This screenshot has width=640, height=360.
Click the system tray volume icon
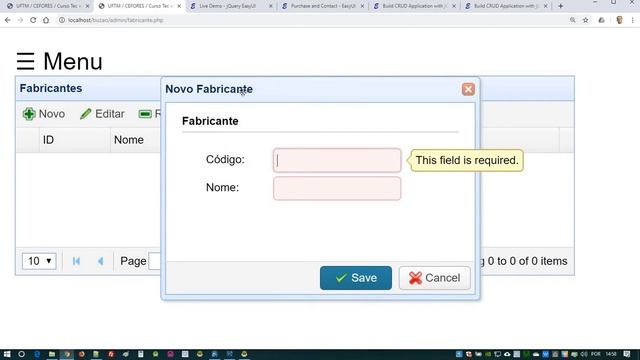coord(584,354)
